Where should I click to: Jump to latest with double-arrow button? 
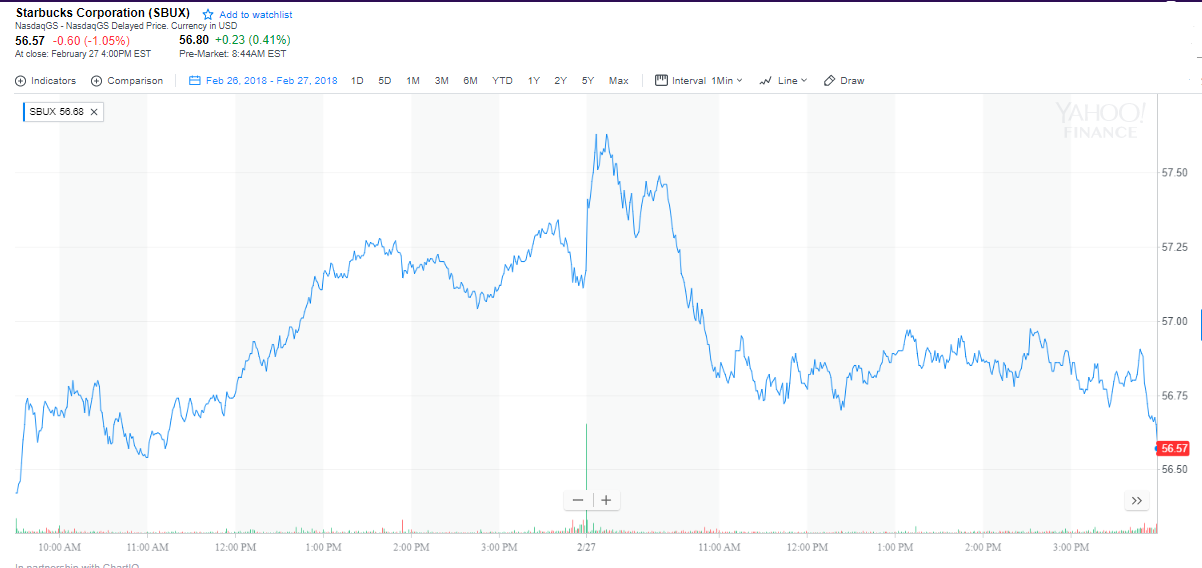click(x=1136, y=500)
